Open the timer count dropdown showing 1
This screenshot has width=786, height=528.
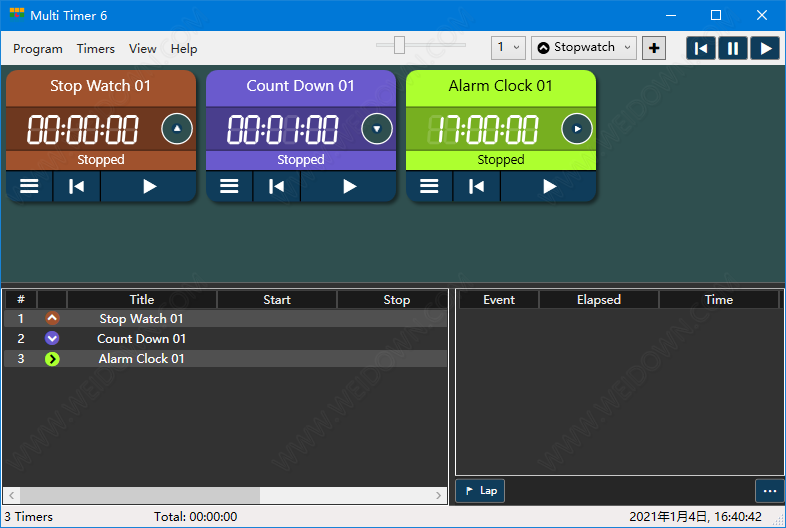coord(508,48)
